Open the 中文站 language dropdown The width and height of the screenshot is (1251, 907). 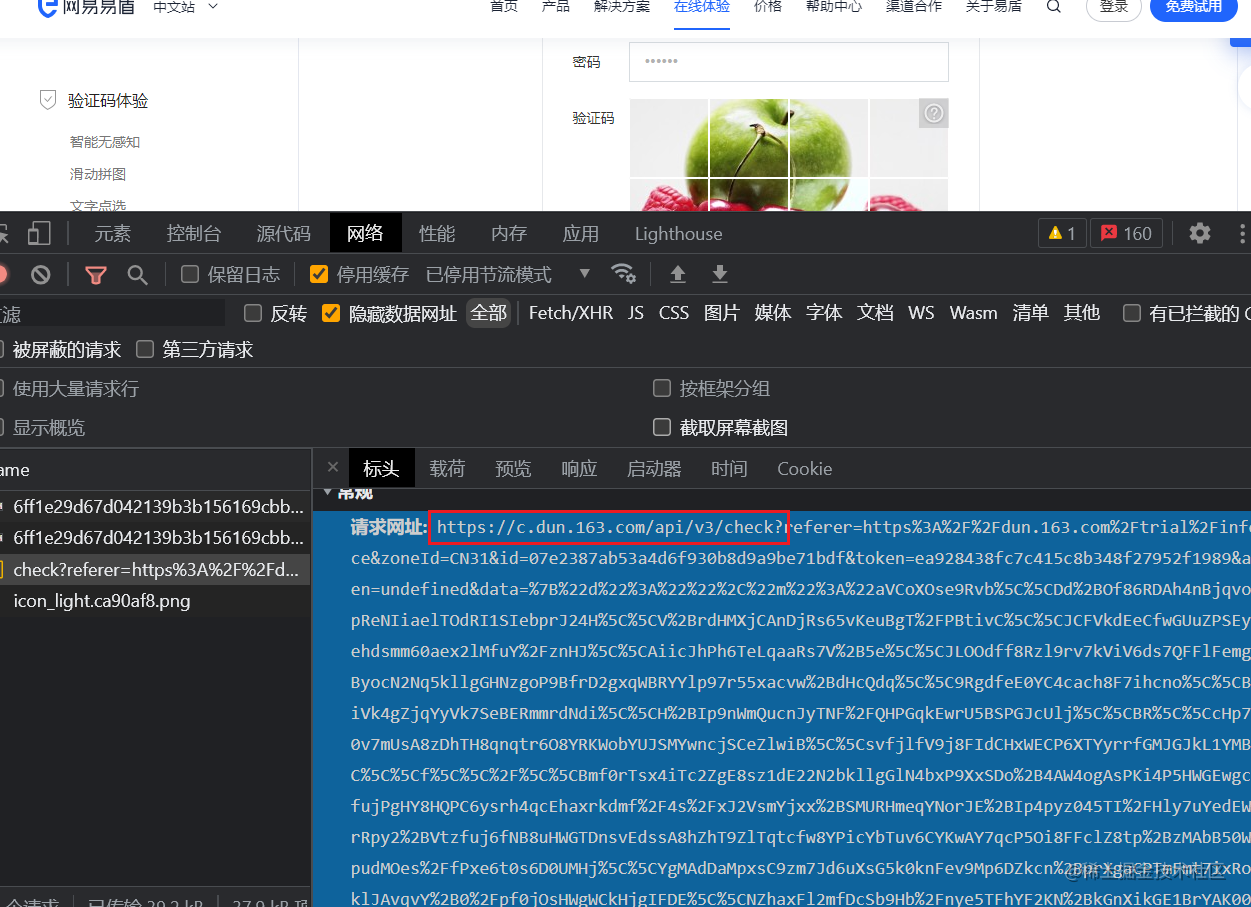tap(185, 7)
